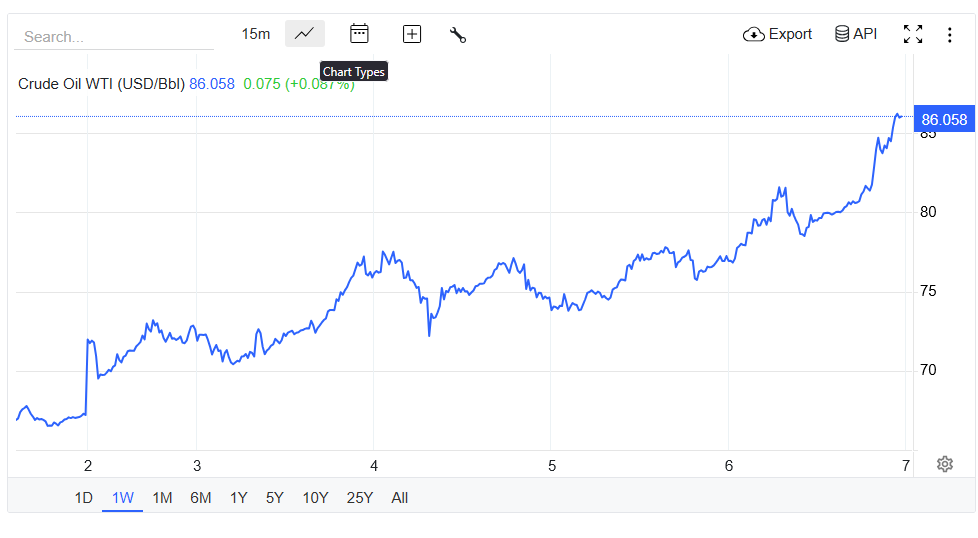
Task: Open chart settings gear icon
Action: (945, 464)
